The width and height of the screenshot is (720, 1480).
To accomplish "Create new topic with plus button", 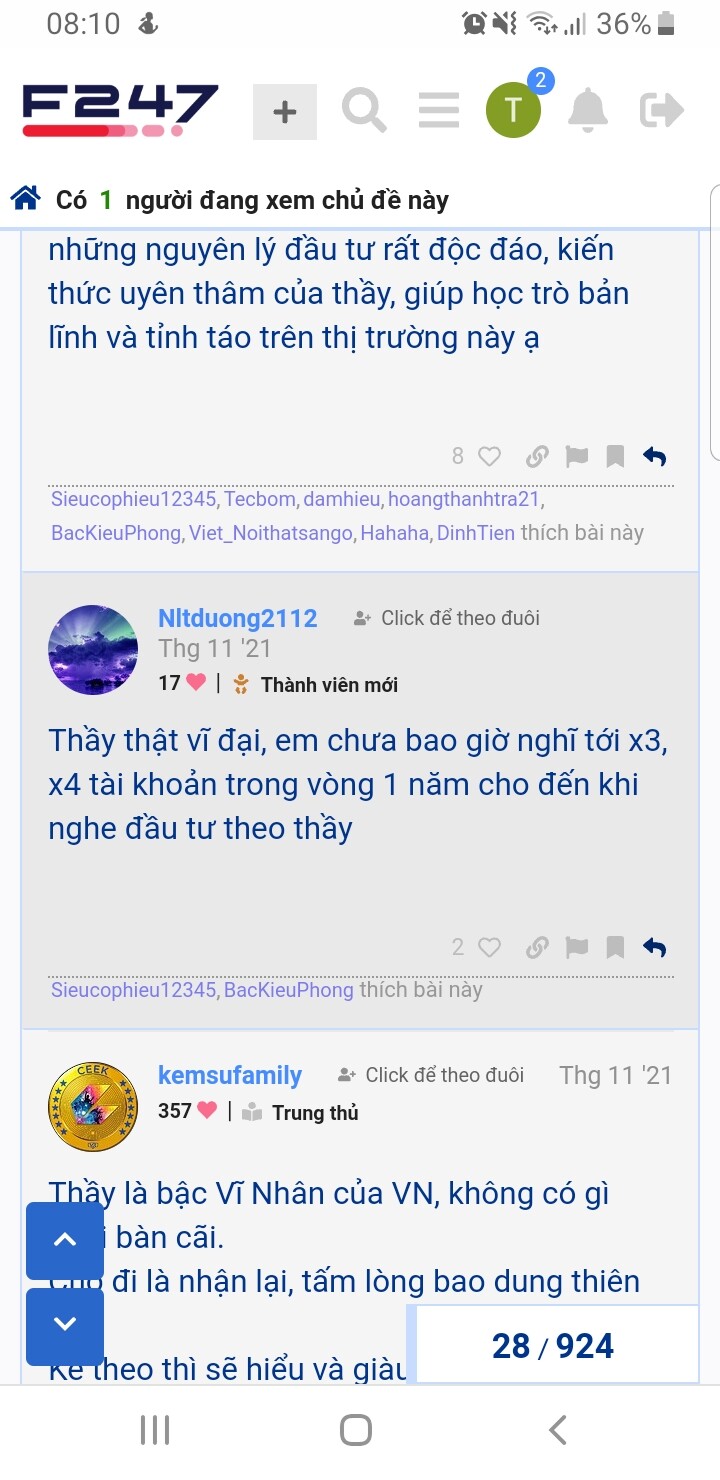I will click(x=285, y=111).
